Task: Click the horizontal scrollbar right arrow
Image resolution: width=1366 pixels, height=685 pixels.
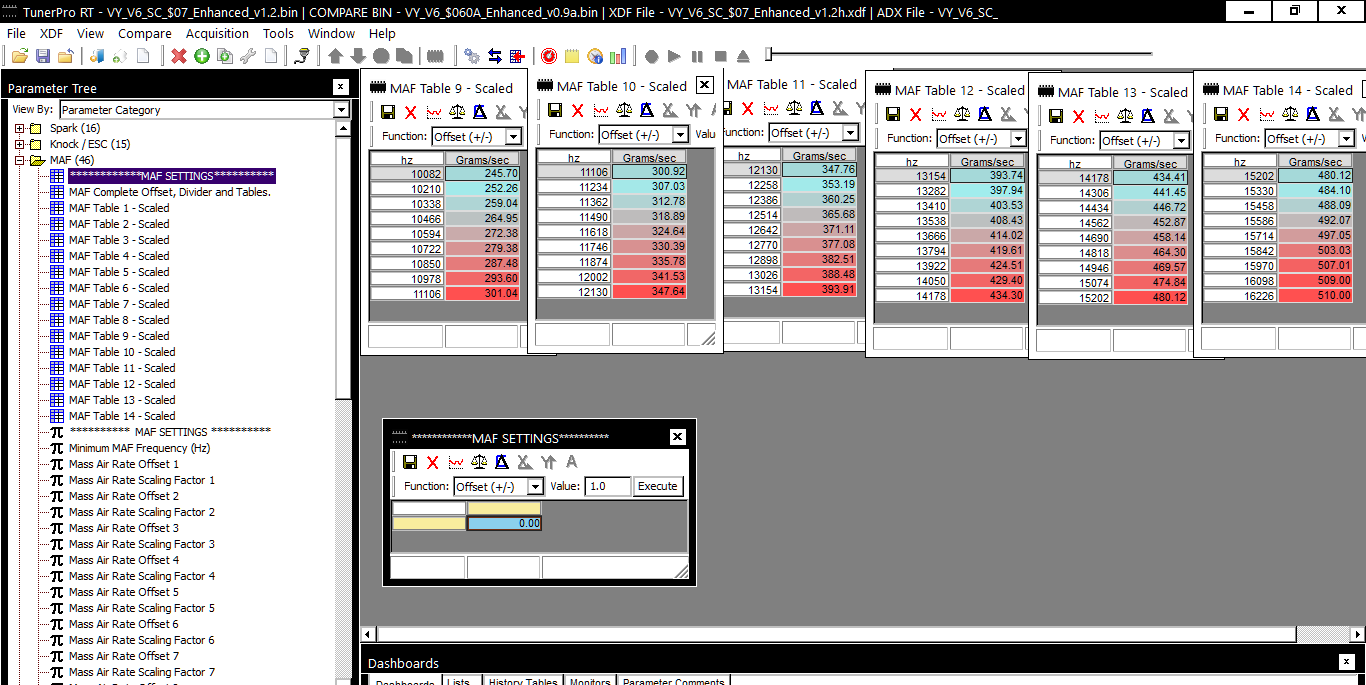Action: point(1358,634)
